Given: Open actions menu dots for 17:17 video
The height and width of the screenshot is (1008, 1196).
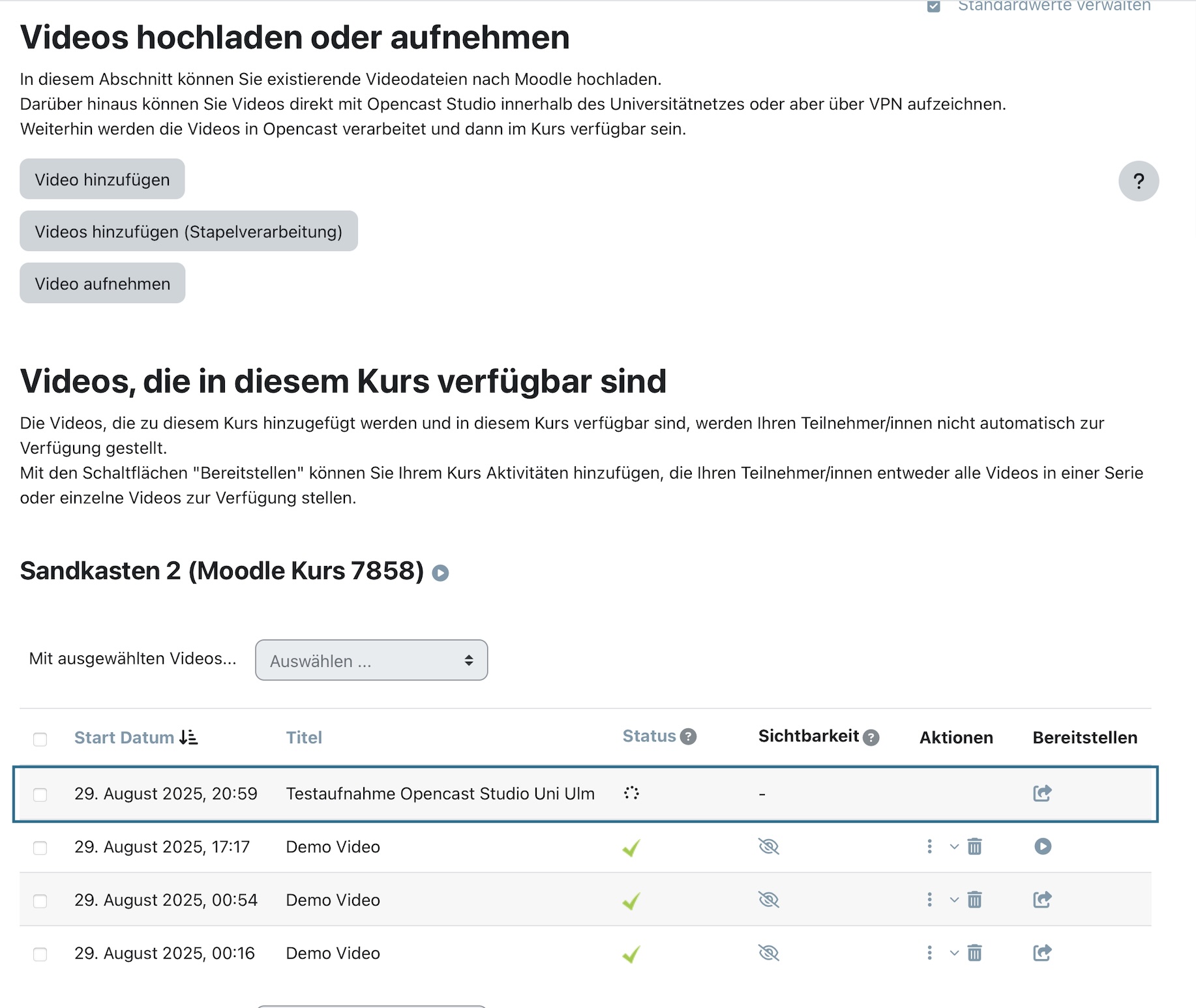Looking at the screenshot, I should tap(929, 847).
